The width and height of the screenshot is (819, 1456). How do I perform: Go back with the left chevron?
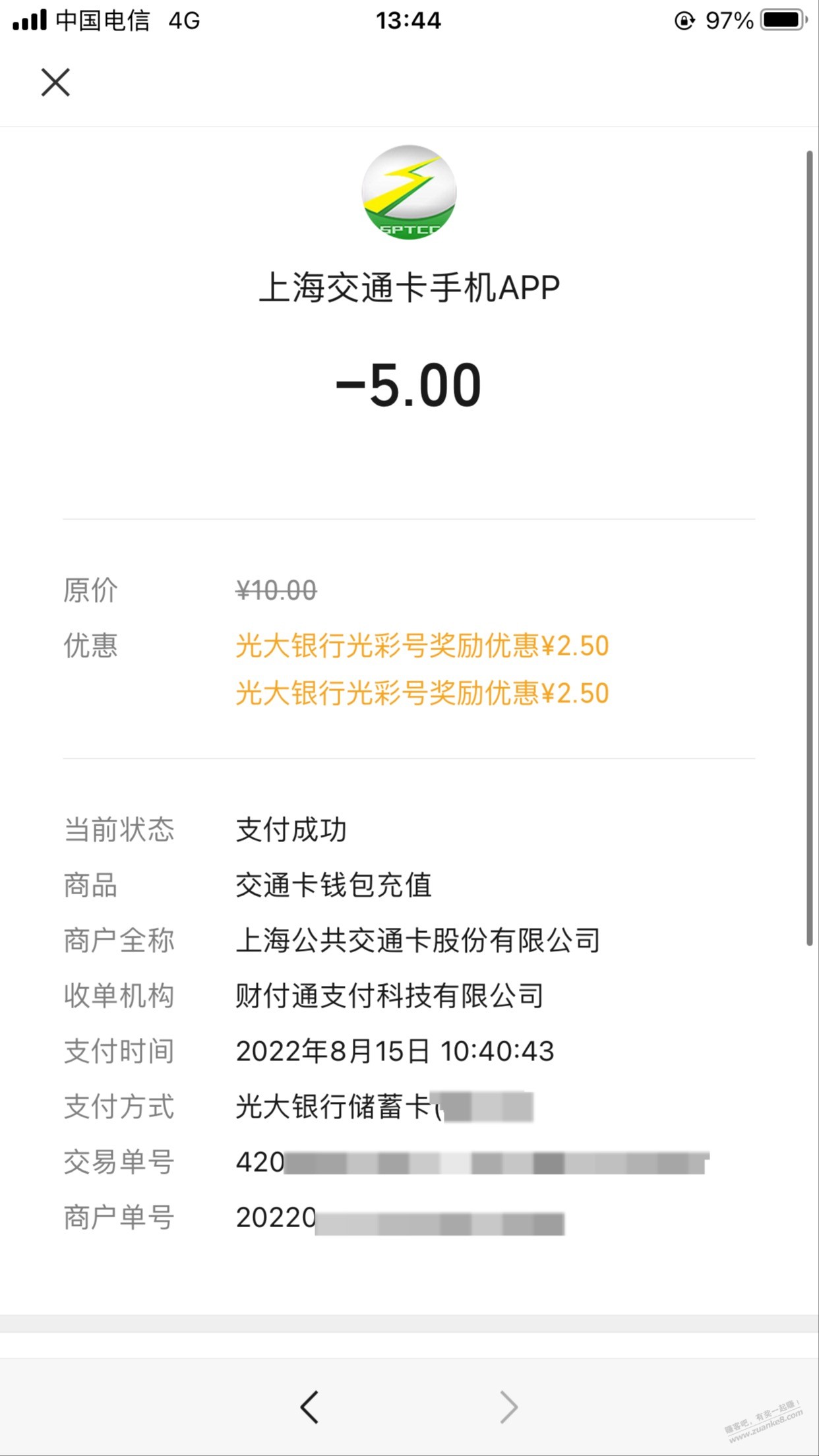point(309,1407)
